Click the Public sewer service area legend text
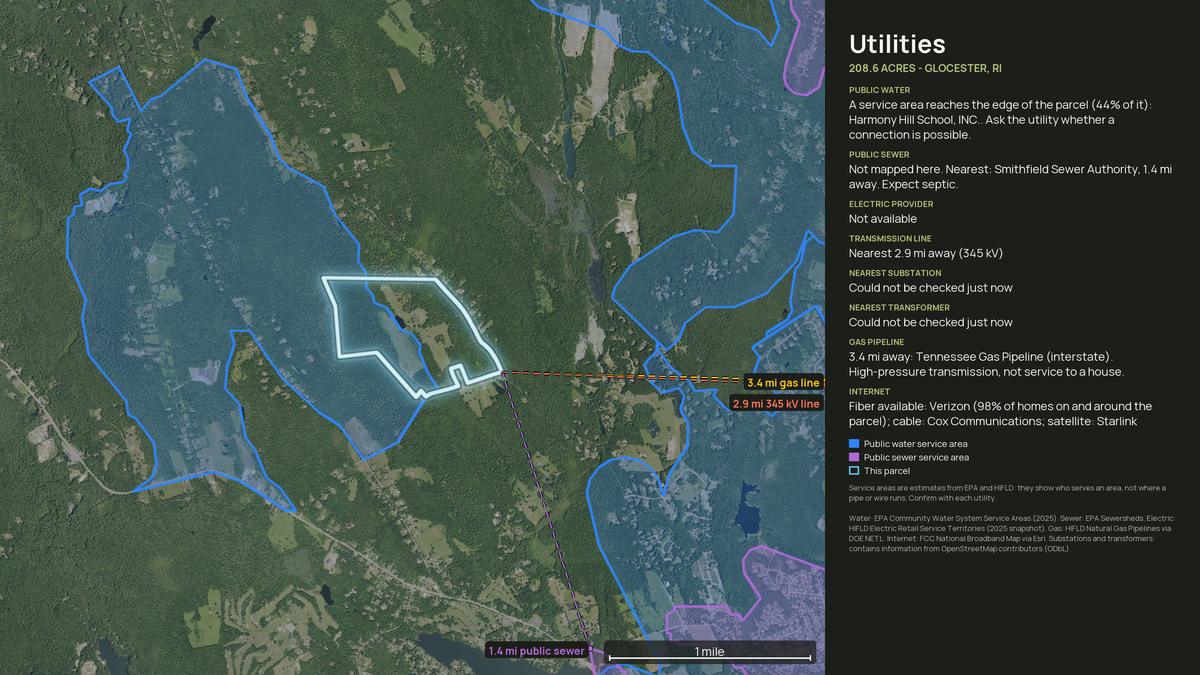The width and height of the screenshot is (1200, 675). coord(916,457)
